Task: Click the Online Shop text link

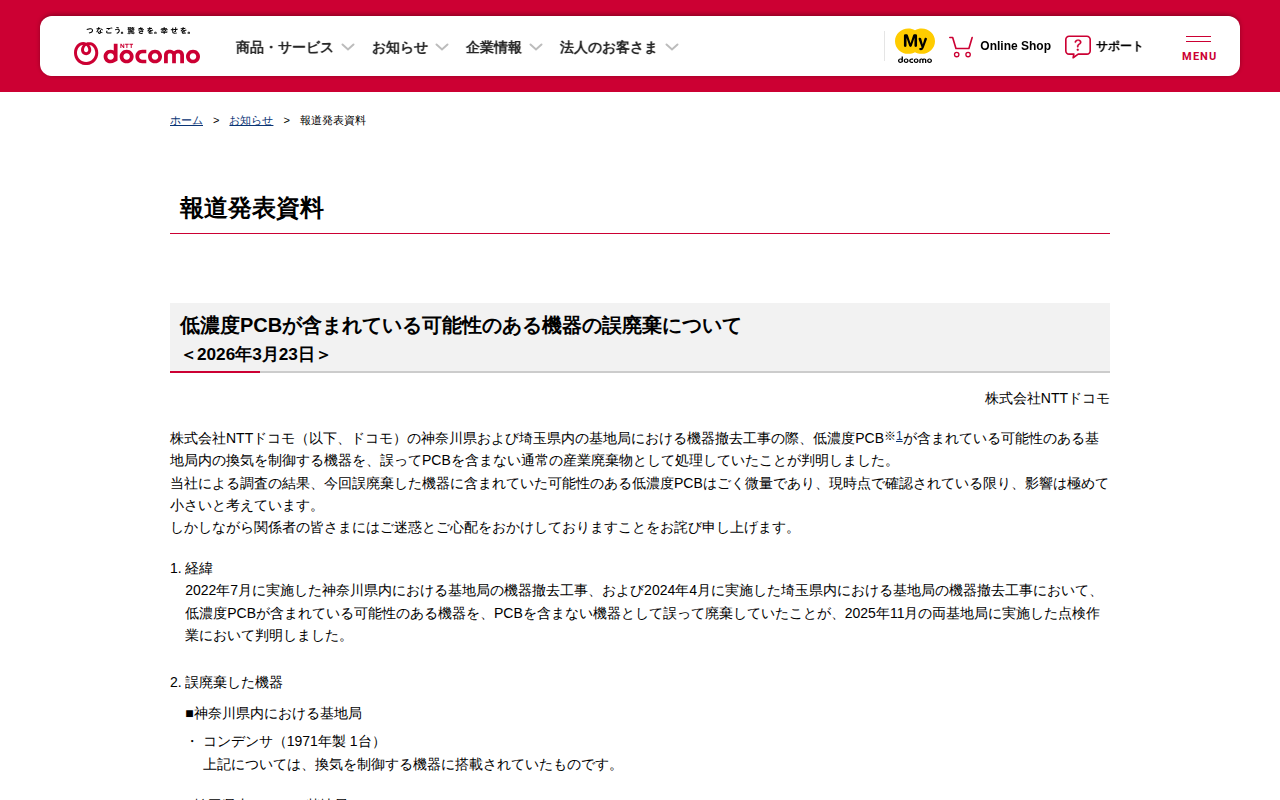Action: 1015,46
